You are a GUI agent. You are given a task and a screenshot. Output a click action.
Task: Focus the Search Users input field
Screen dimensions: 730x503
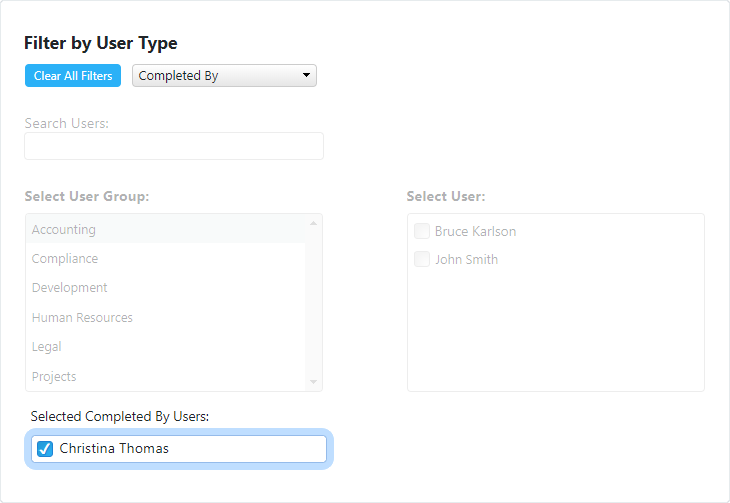(174, 146)
